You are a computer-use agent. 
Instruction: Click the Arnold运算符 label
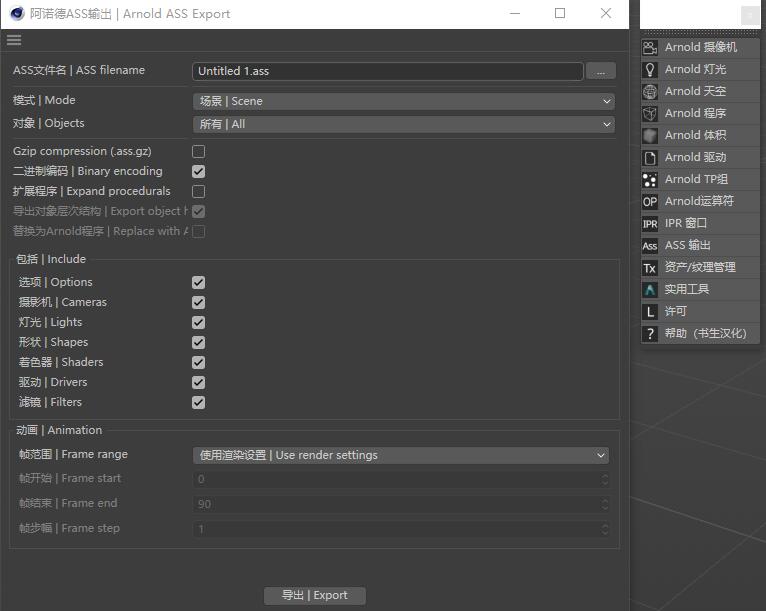pos(699,201)
